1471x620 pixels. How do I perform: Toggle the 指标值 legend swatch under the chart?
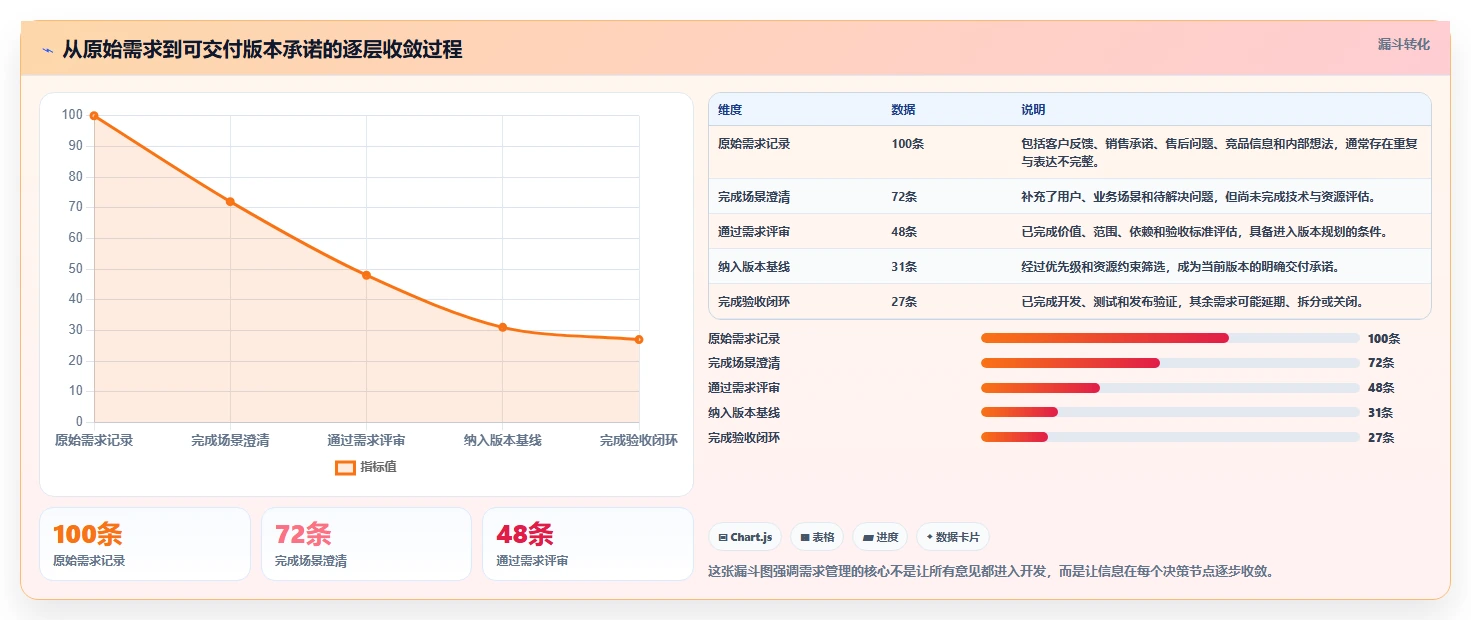coord(345,467)
